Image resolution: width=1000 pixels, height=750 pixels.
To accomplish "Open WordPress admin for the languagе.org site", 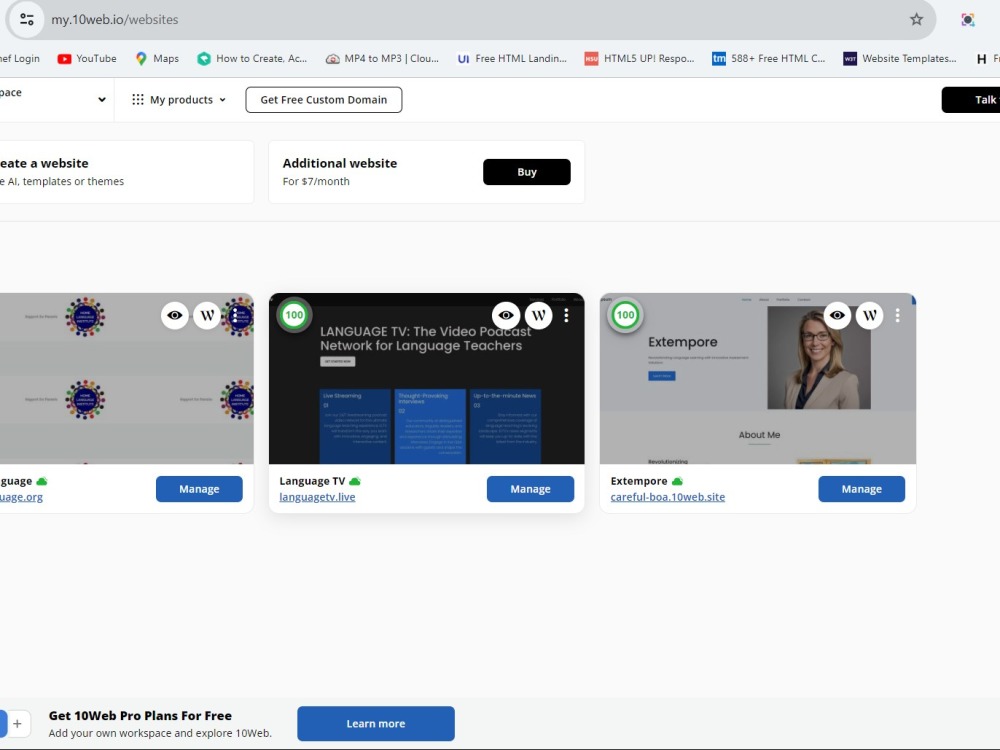I will coord(207,315).
